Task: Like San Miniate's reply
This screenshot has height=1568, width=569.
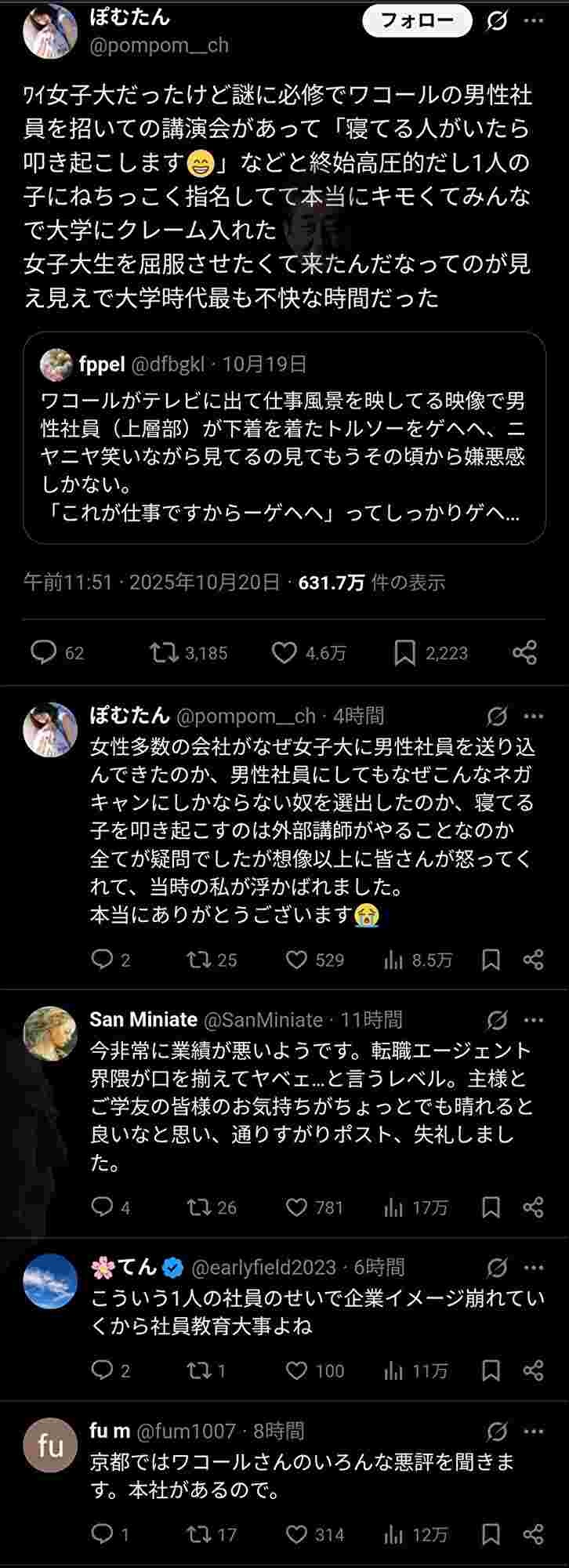Action: [296, 1207]
